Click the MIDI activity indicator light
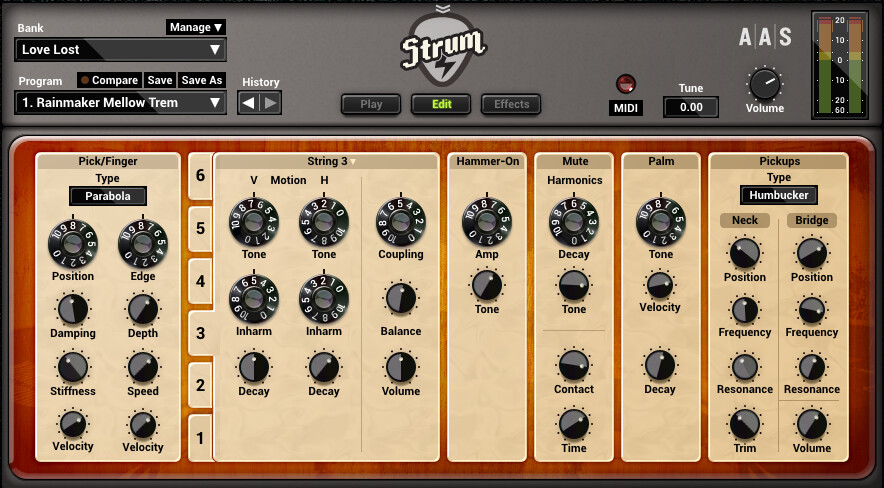 click(x=625, y=85)
